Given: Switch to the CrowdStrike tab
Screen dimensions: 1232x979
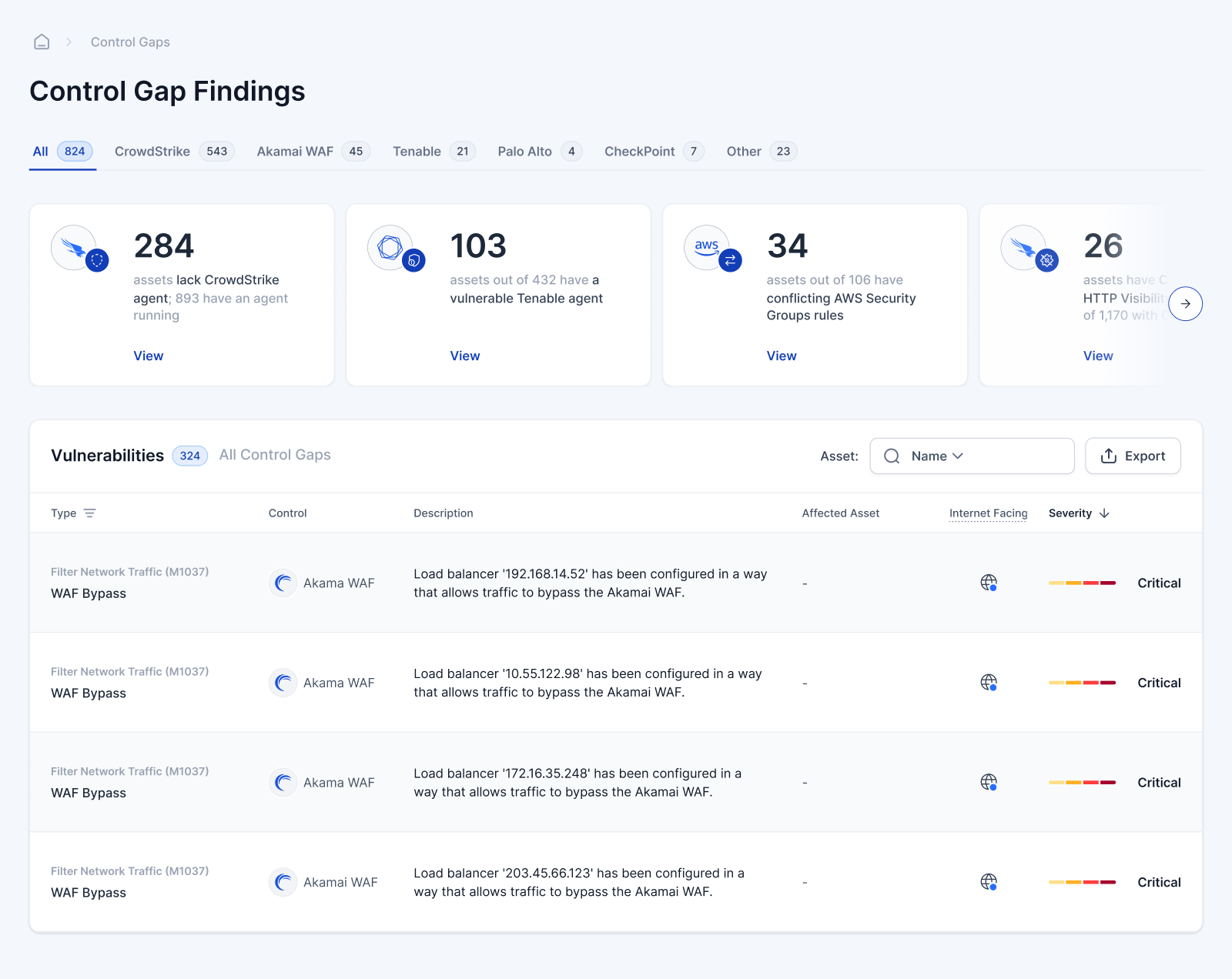Looking at the screenshot, I should [174, 152].
